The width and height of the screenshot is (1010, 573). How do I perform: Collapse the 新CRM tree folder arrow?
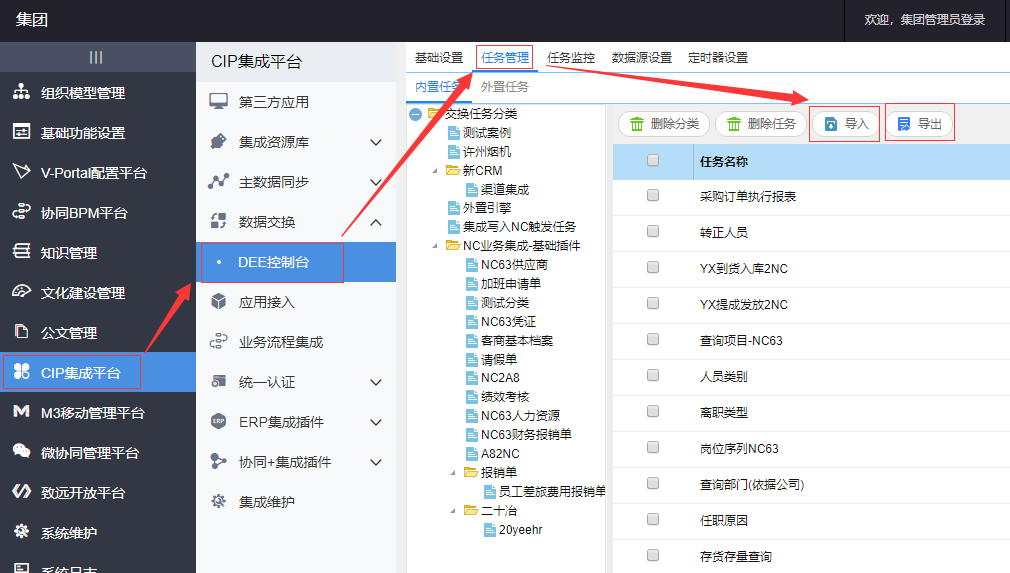coord(435,171)
